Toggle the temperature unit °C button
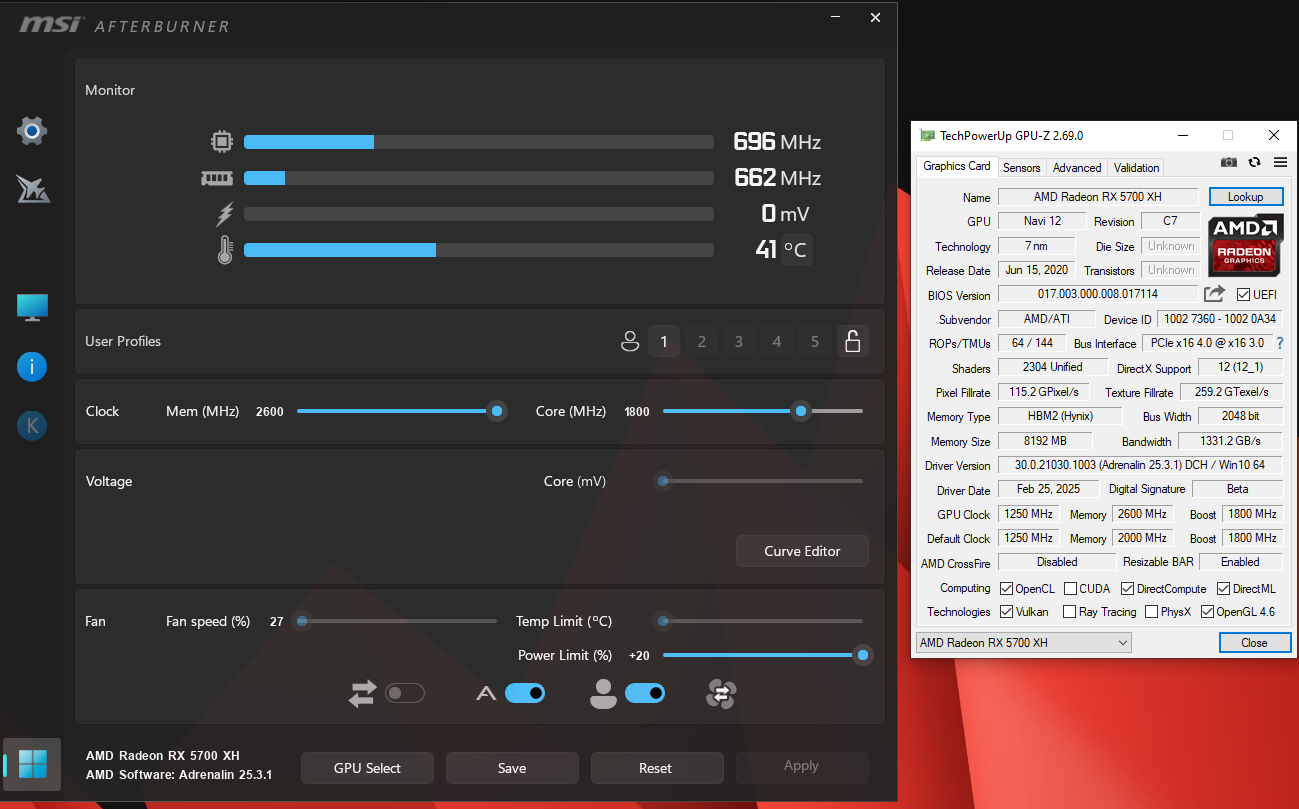The image size is (1299, 809). [x=796, y=250]
